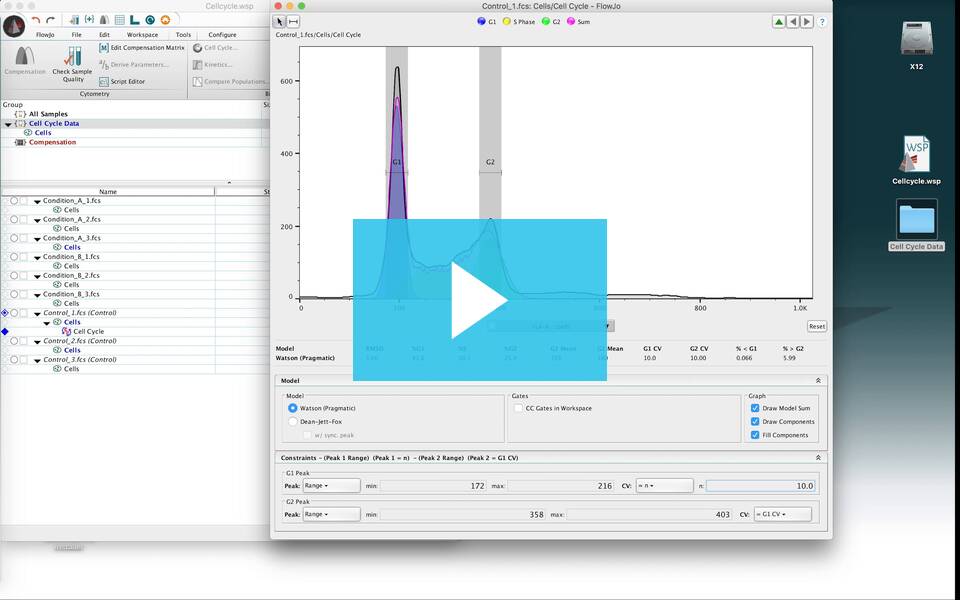Click Edit Compensation Matrix icon
This screenshot has height=600, width=960.
click(104, 48)
